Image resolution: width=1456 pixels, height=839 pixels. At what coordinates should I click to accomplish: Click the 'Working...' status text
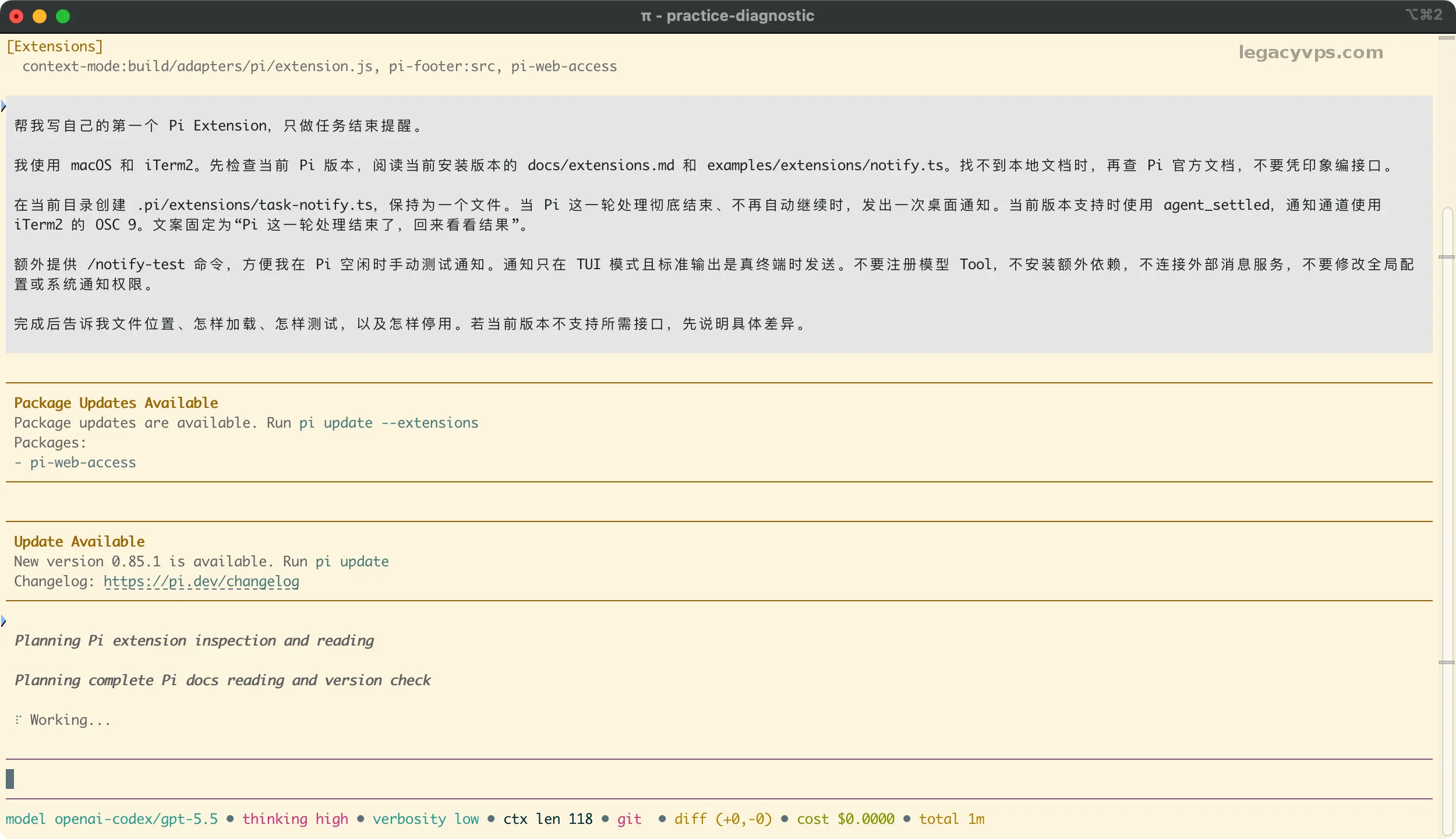[70, 720]
